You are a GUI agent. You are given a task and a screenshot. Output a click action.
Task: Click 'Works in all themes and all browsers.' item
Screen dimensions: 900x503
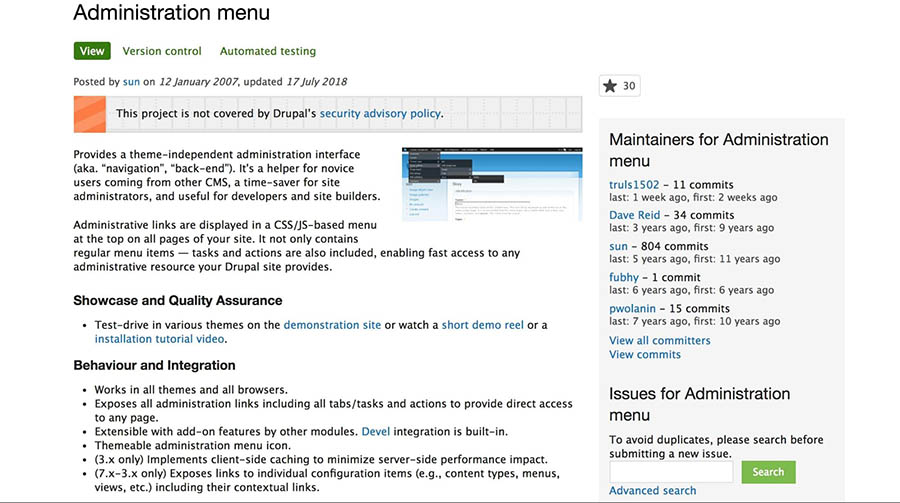191,390
